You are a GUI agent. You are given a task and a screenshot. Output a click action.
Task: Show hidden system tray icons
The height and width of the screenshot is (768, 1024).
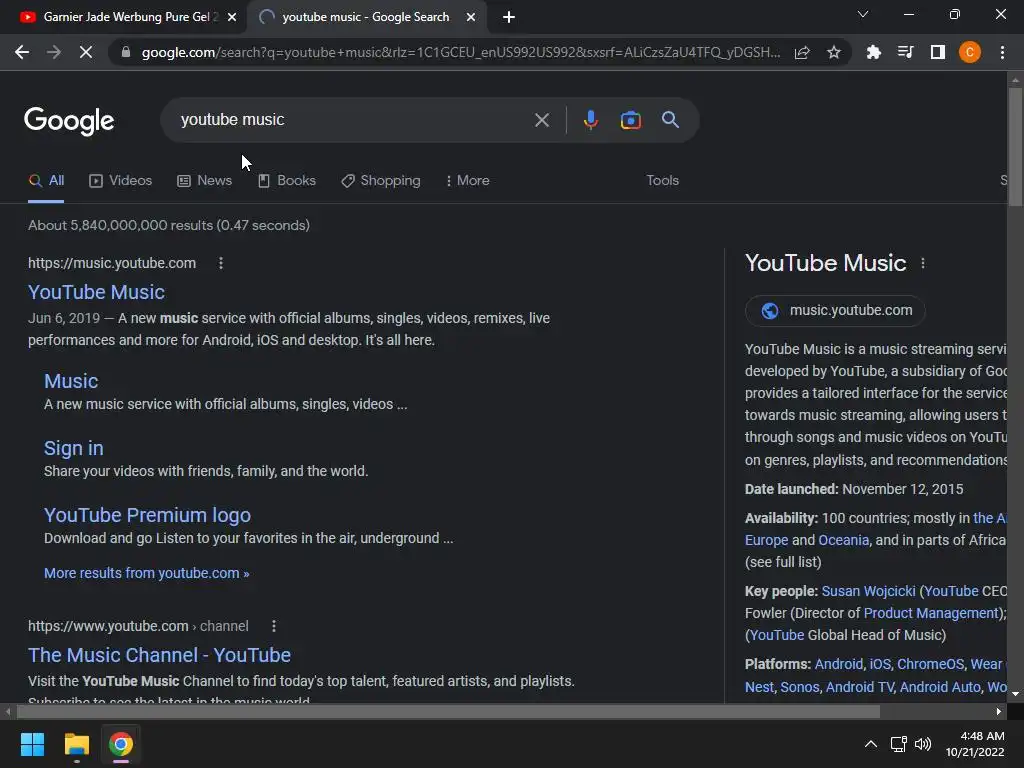click(x=871, y=744)
